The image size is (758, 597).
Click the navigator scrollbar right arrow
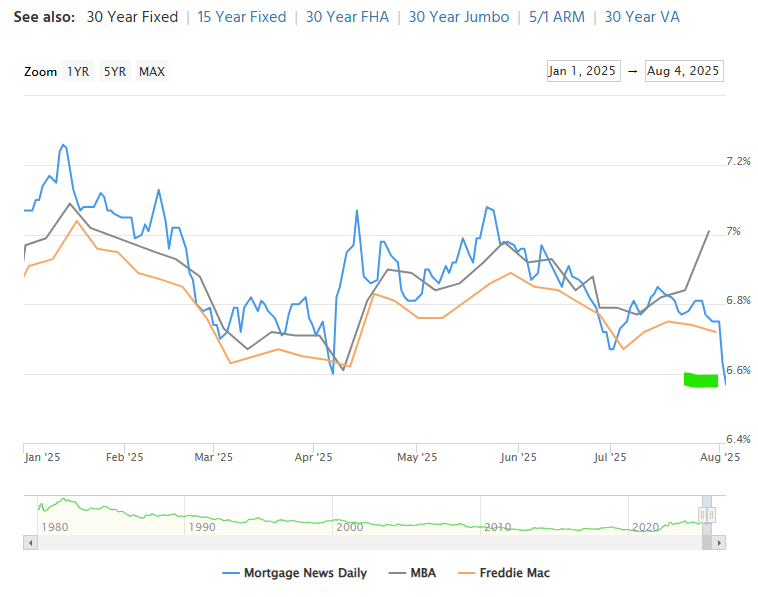tap(719, 542)
